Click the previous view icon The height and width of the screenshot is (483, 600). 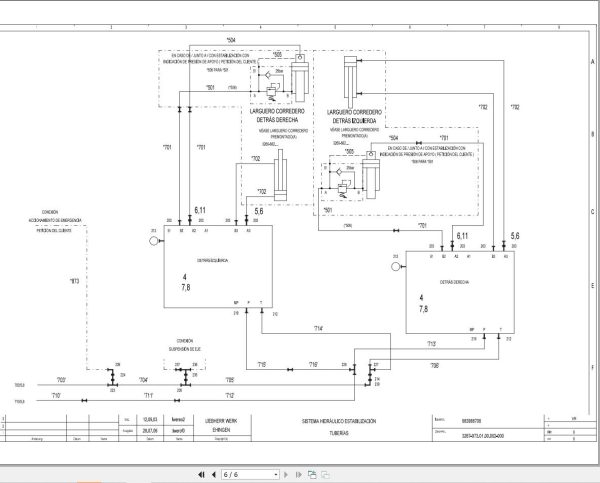click(312, 475)
